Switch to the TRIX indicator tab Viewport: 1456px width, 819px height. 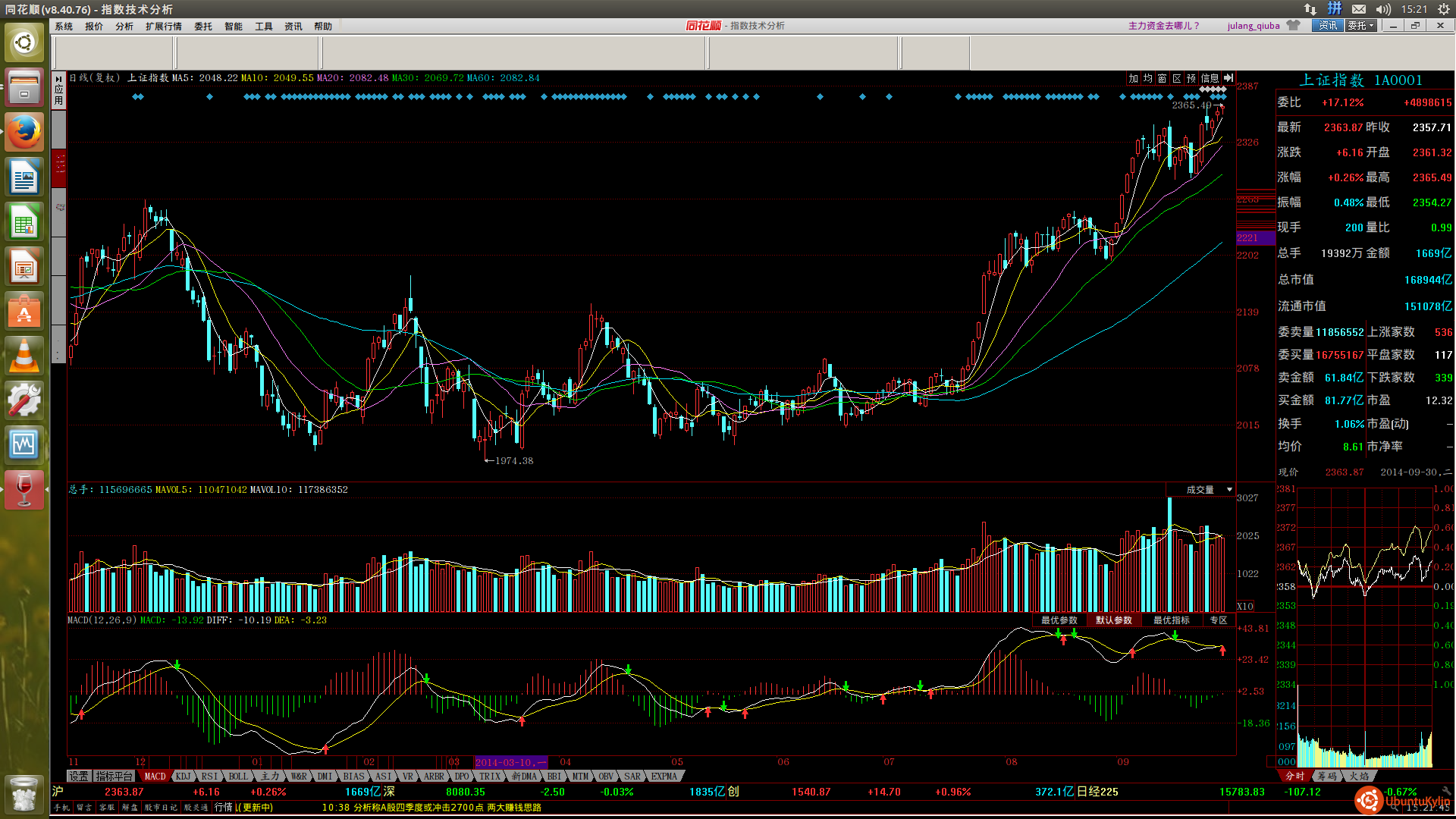(490, 777)
